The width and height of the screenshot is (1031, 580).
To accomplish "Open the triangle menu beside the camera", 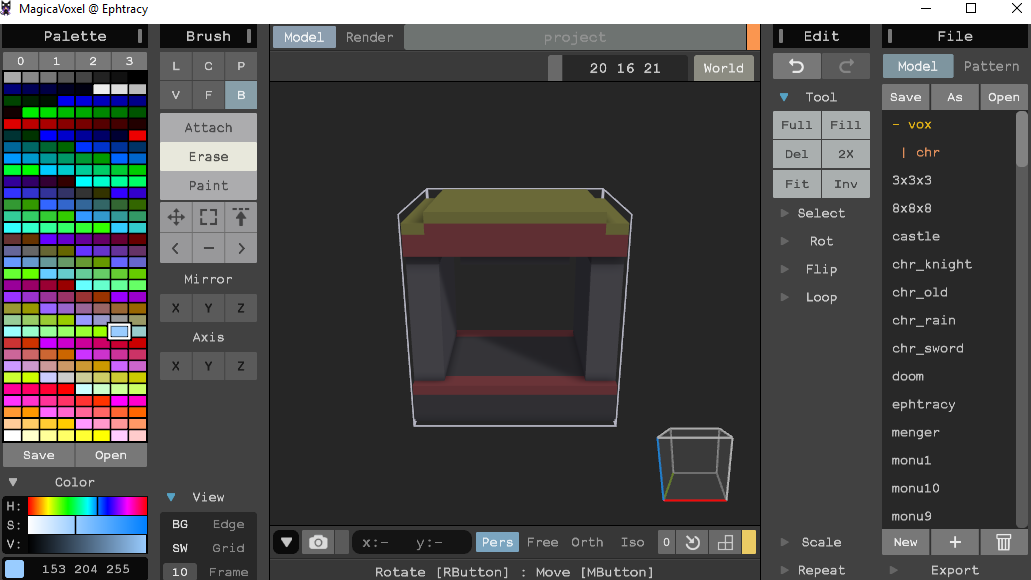I will click(287, 543).
